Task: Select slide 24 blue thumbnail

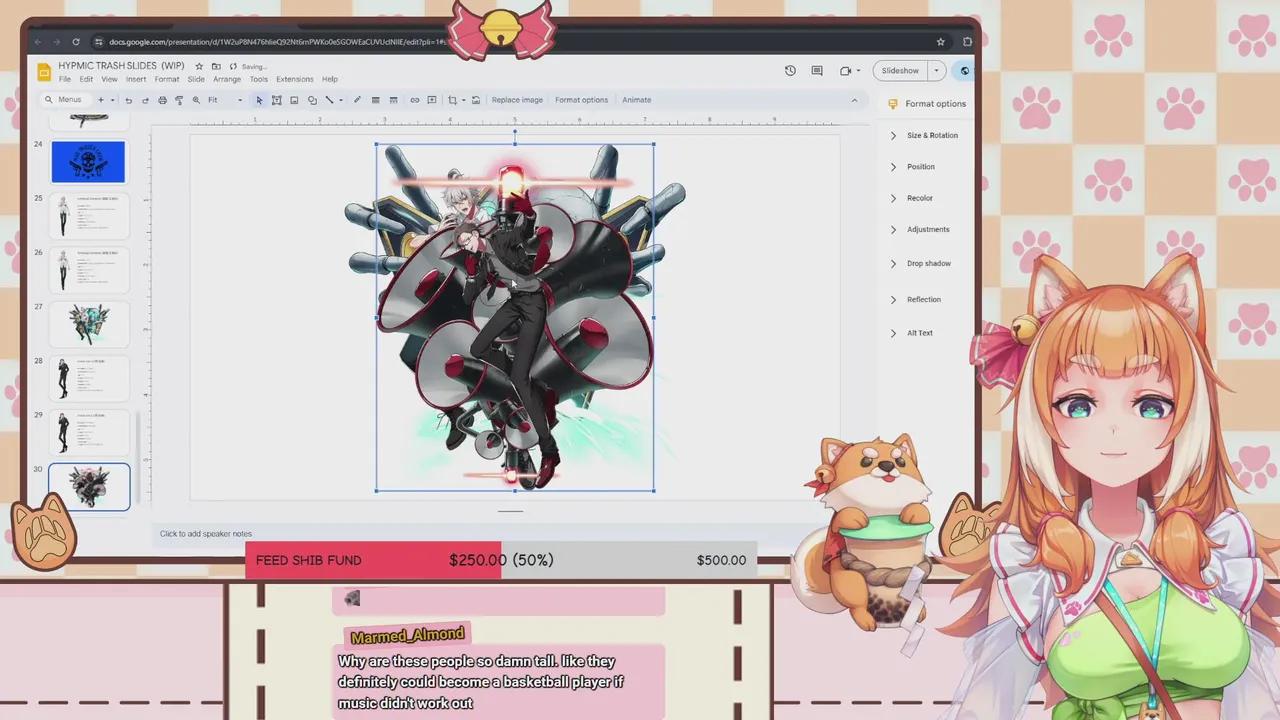Action: pyautogui.click(x=88, y=162)
